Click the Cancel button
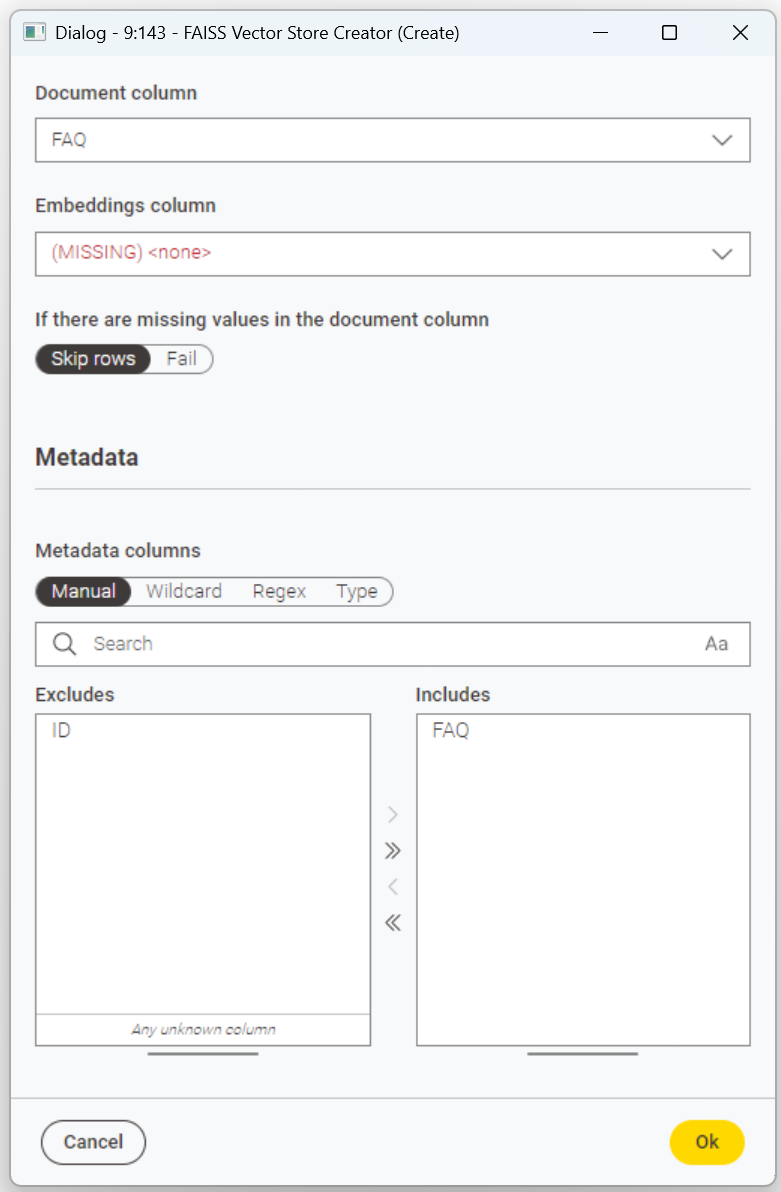The width and height of the screenshot is (781, 1192). [93, 1142]
